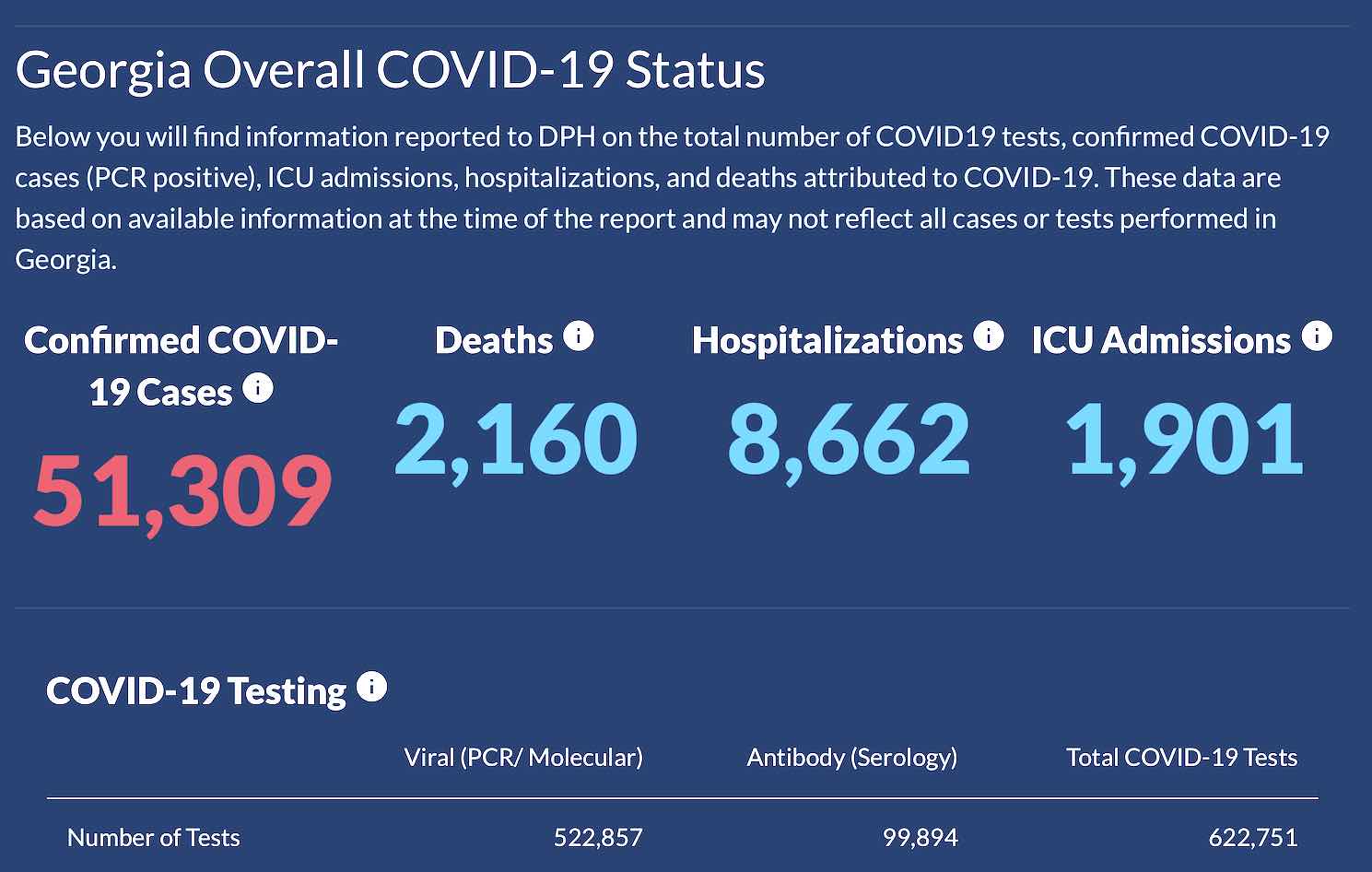The width and height of the screenshot is (1372, 872).
Task: Click the Deaths info badge for definition details
Action: [x=580, y=336]
